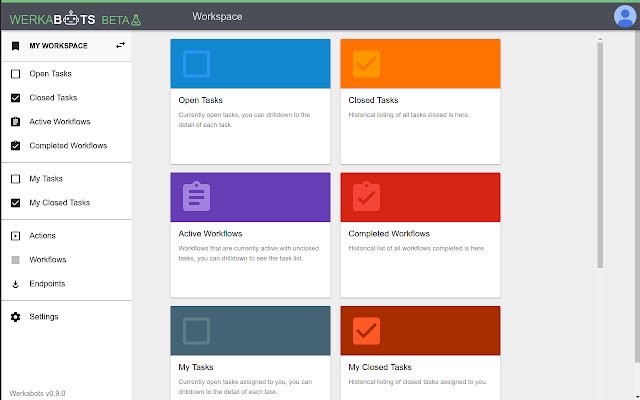The height and width of the screenshot is (400, 640).
Task: Click the My Closed Tasks card checkmark icon
Action: tap(367, 331)
